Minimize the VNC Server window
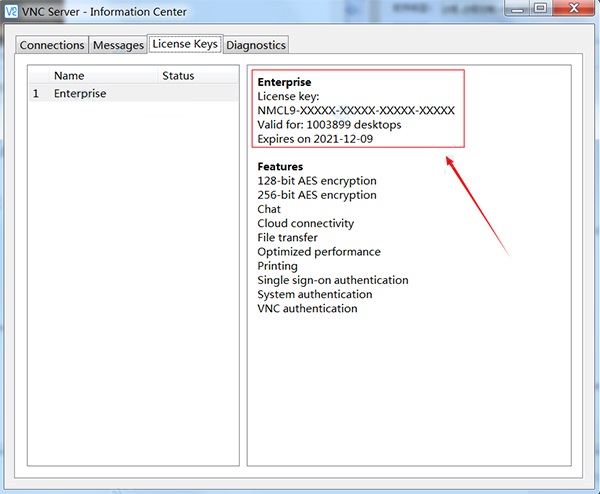This screenshot has width=600, height=494. click(517, 8)
